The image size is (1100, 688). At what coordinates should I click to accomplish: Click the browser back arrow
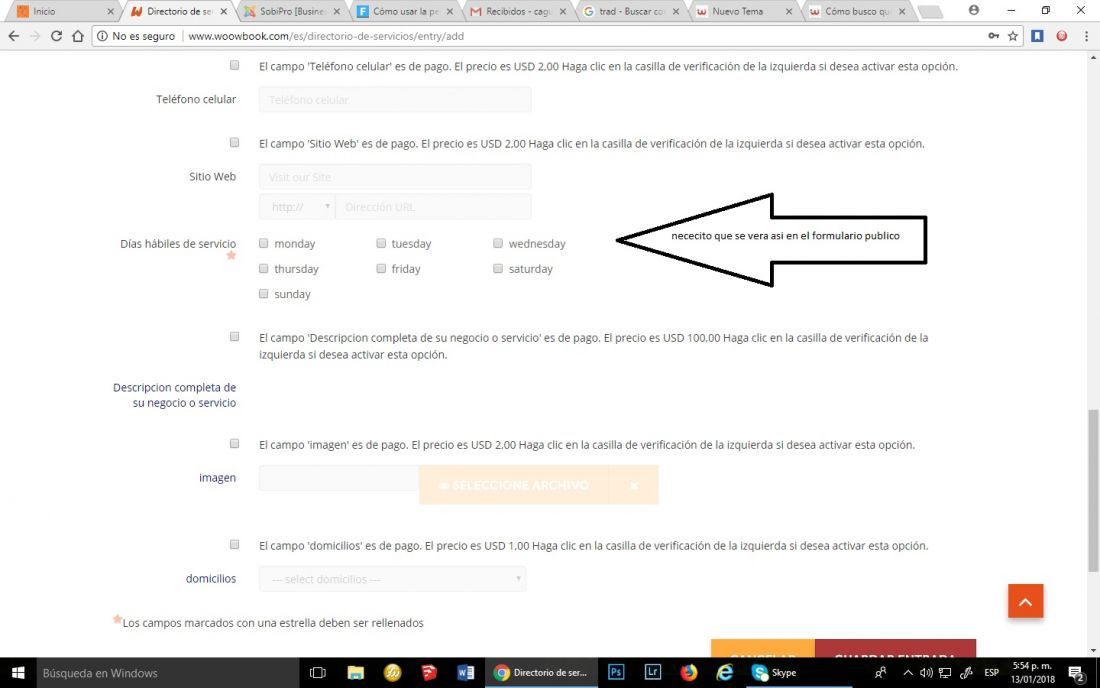(x=13, y=36)
